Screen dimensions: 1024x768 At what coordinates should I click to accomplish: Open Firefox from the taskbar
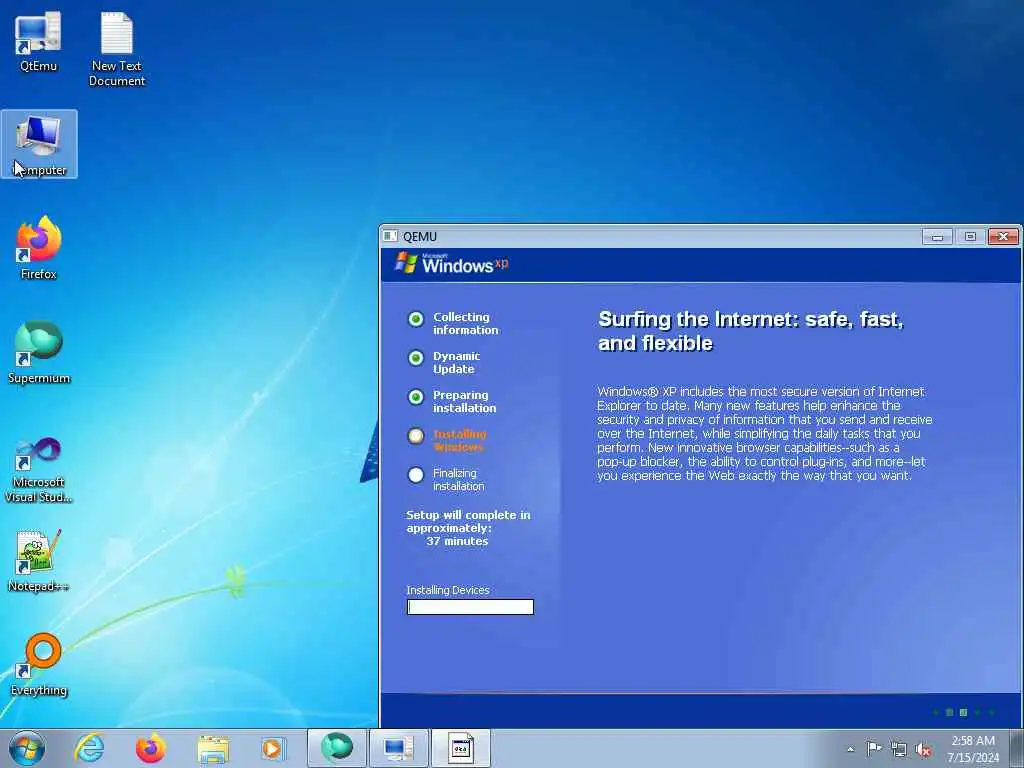click(151, 748)
